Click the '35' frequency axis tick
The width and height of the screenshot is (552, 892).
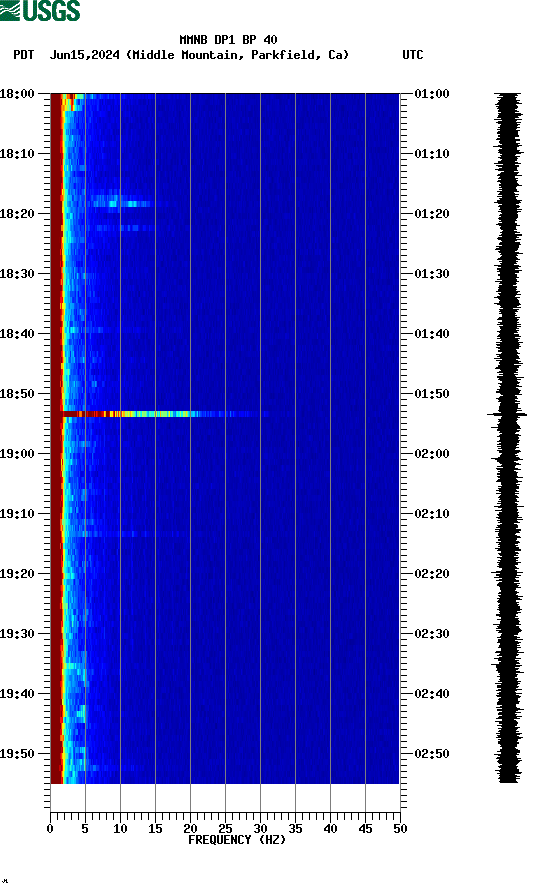pyautogui.click(x=295, y=828)
